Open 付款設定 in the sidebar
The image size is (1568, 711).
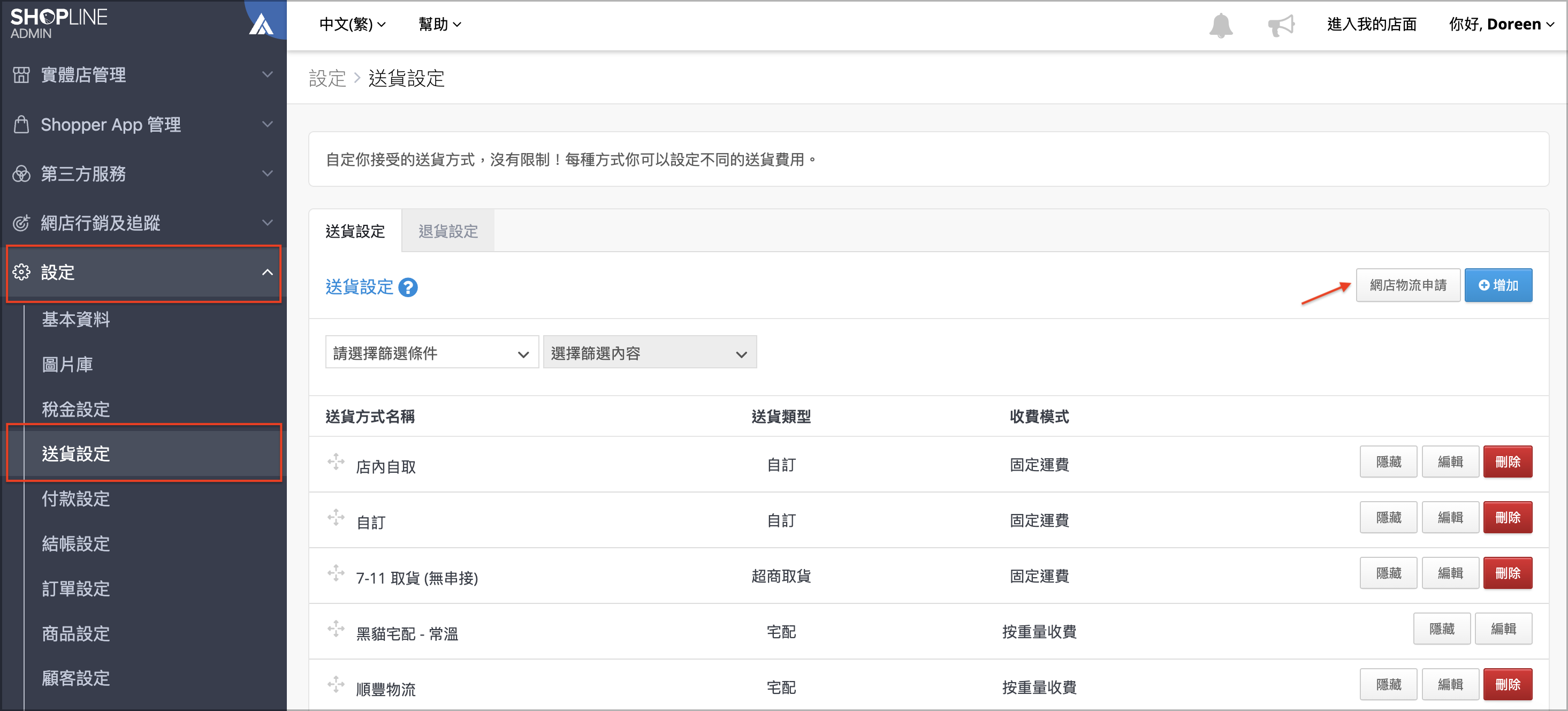[75, 498]
